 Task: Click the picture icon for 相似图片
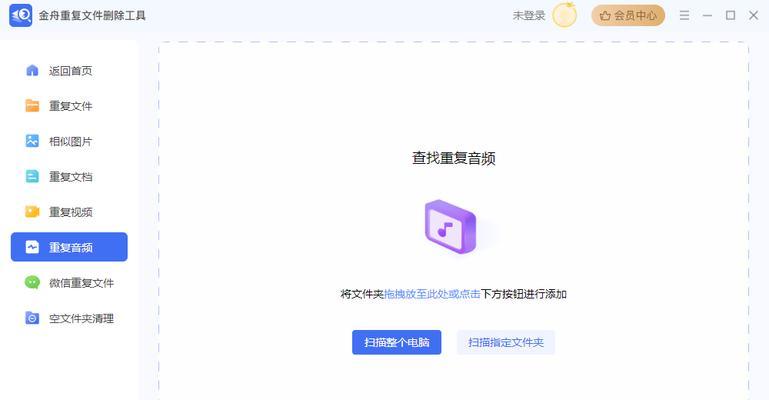pos(32,141)
